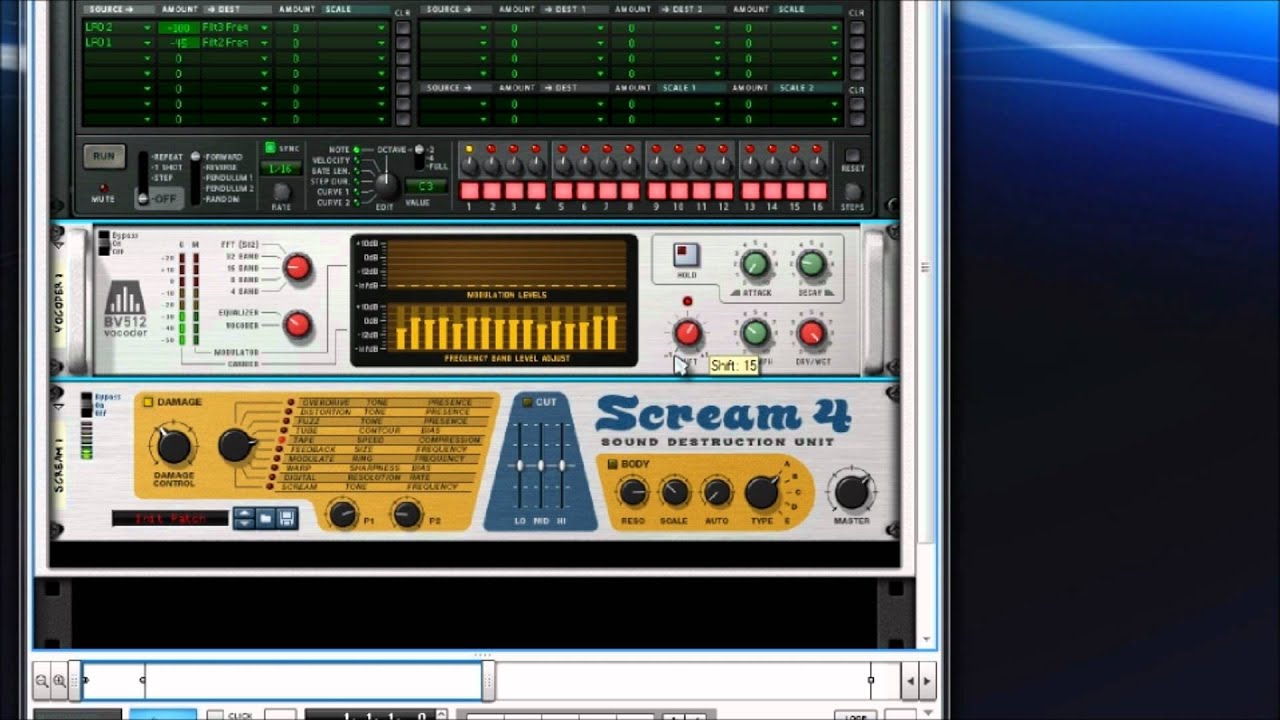This screenshot has width=1280, height=720.
Task: Click the LO cut EQ slider
Action: [x=520, y=465]
